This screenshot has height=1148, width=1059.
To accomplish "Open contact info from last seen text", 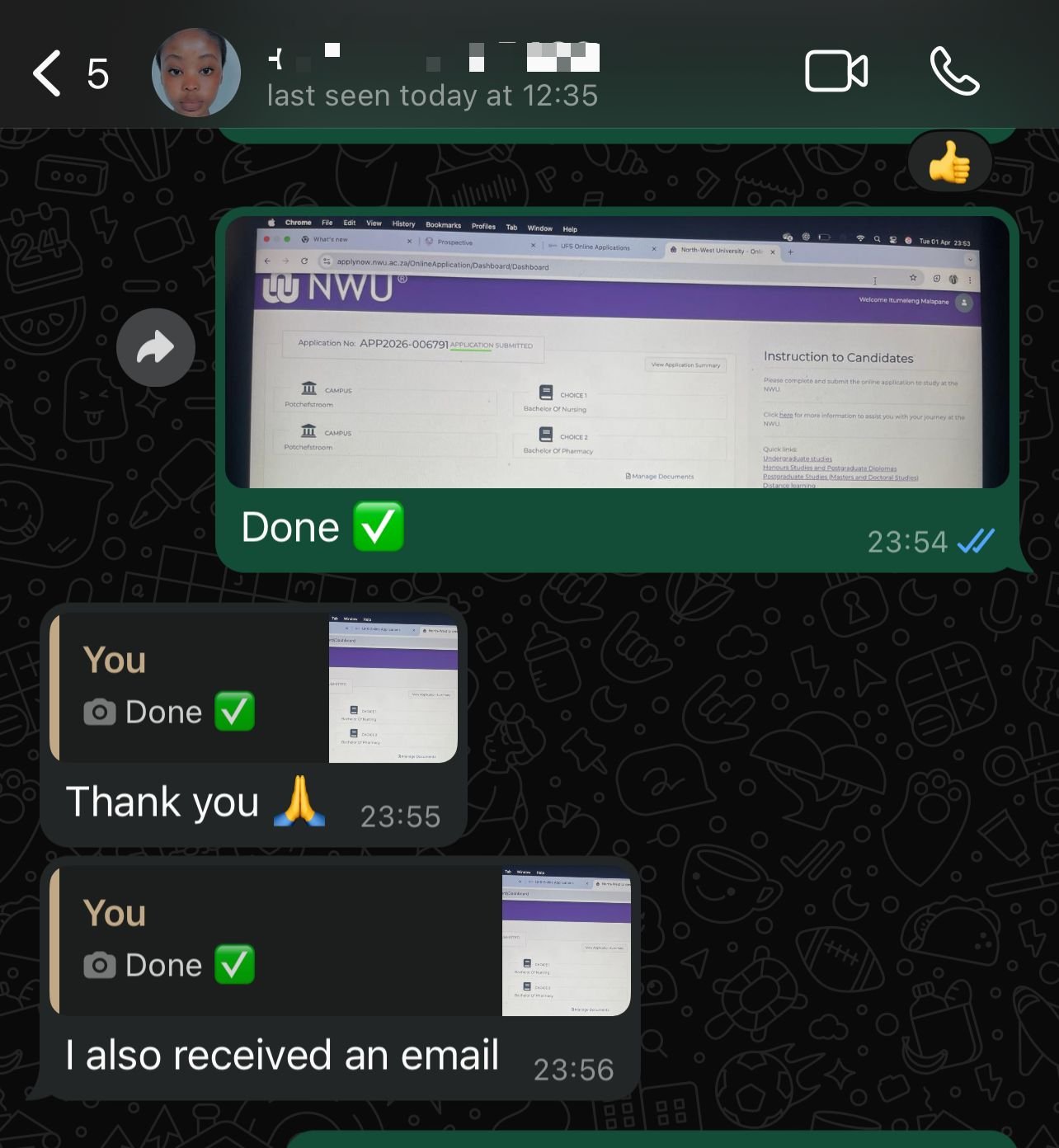I will point(432,96).
